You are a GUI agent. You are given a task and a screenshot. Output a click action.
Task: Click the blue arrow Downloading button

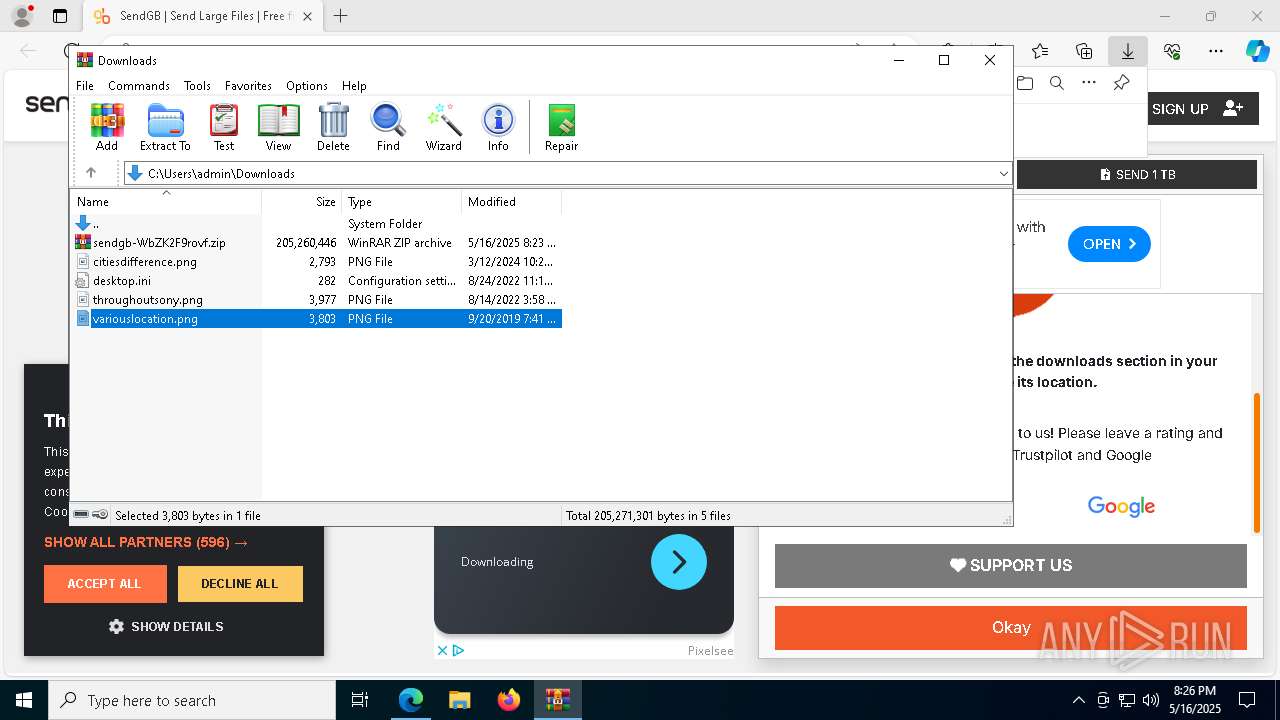click(x=679, y=562)
